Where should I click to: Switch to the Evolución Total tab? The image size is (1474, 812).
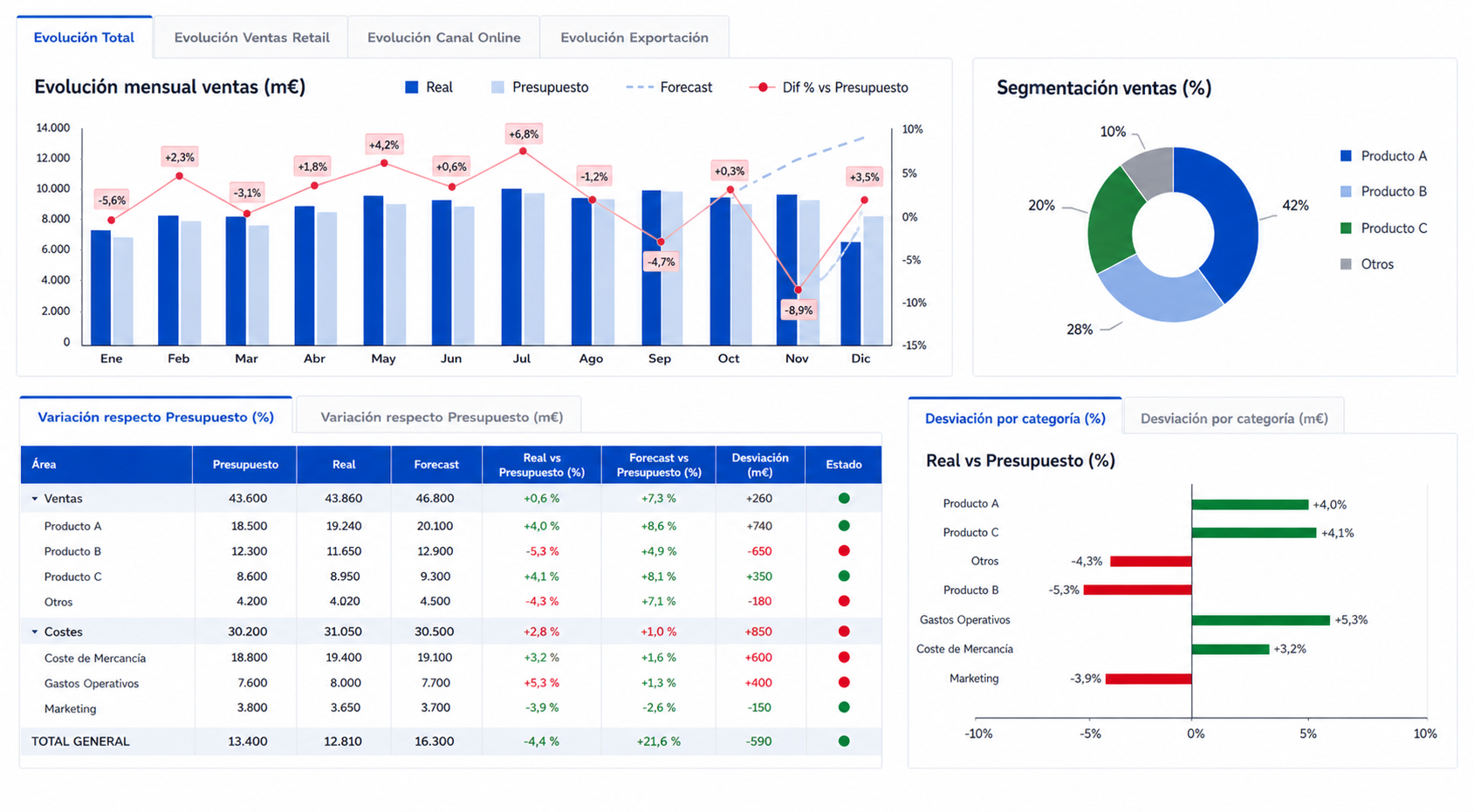(84, 38)
